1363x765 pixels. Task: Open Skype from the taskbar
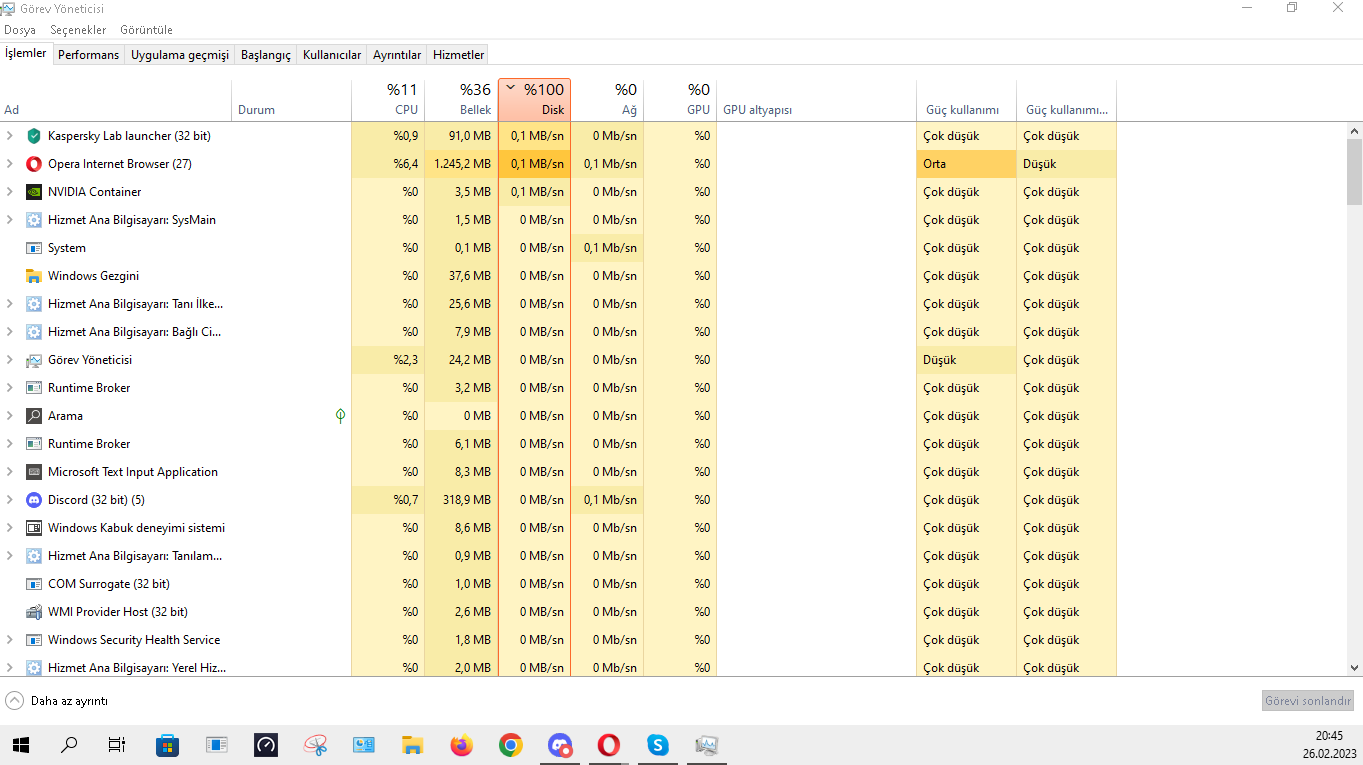click(657, 745)
